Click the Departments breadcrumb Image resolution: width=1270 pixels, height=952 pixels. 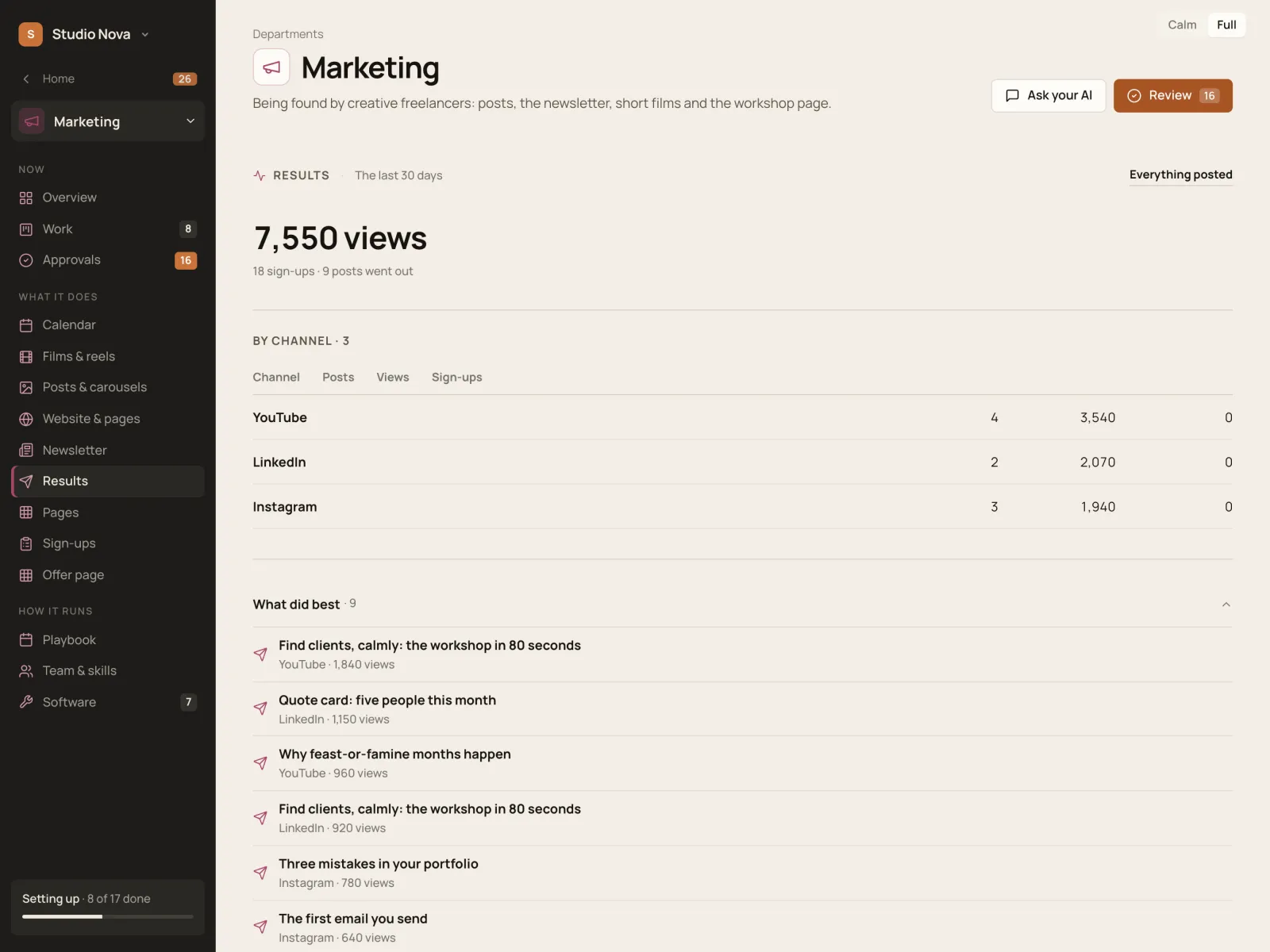click(288, 34)
